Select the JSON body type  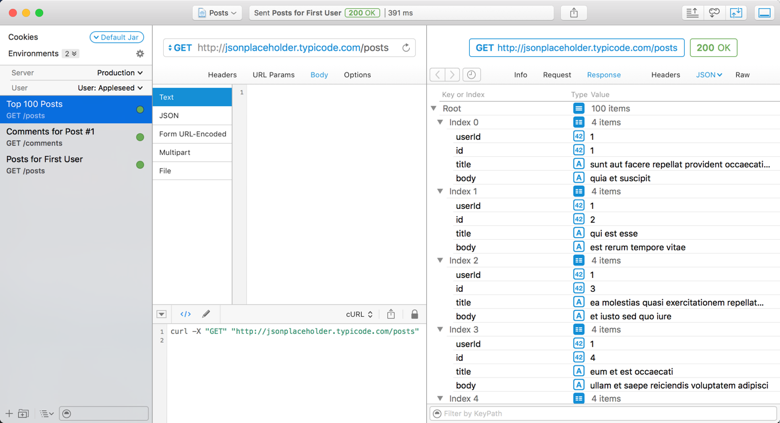pyautogui.click(x=193, y=115)
